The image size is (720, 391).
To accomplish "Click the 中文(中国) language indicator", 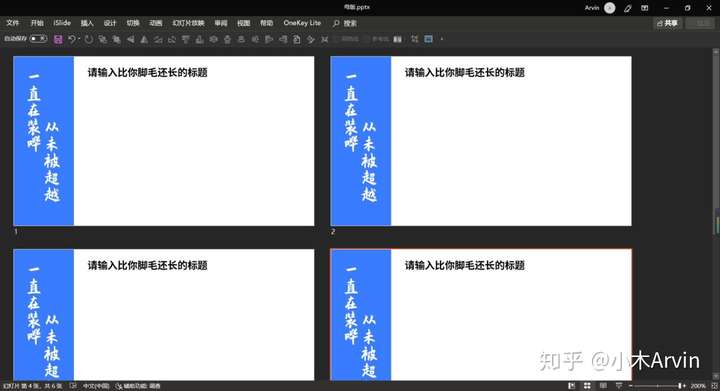I will point(96,386).
